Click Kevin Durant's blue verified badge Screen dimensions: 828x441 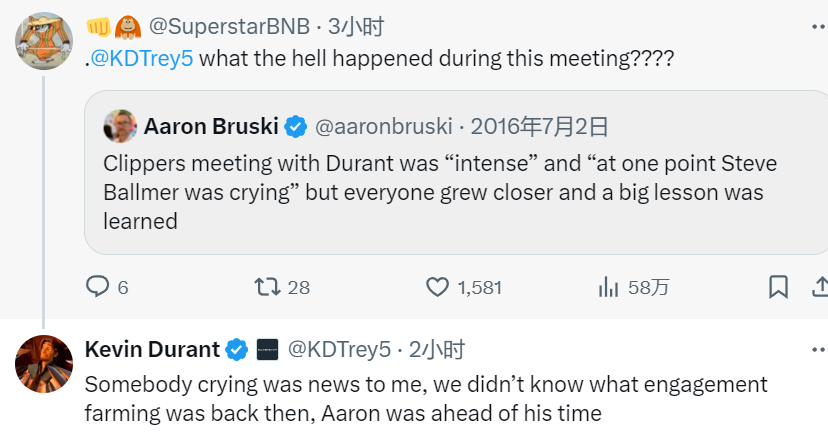[x=237, y=349]
